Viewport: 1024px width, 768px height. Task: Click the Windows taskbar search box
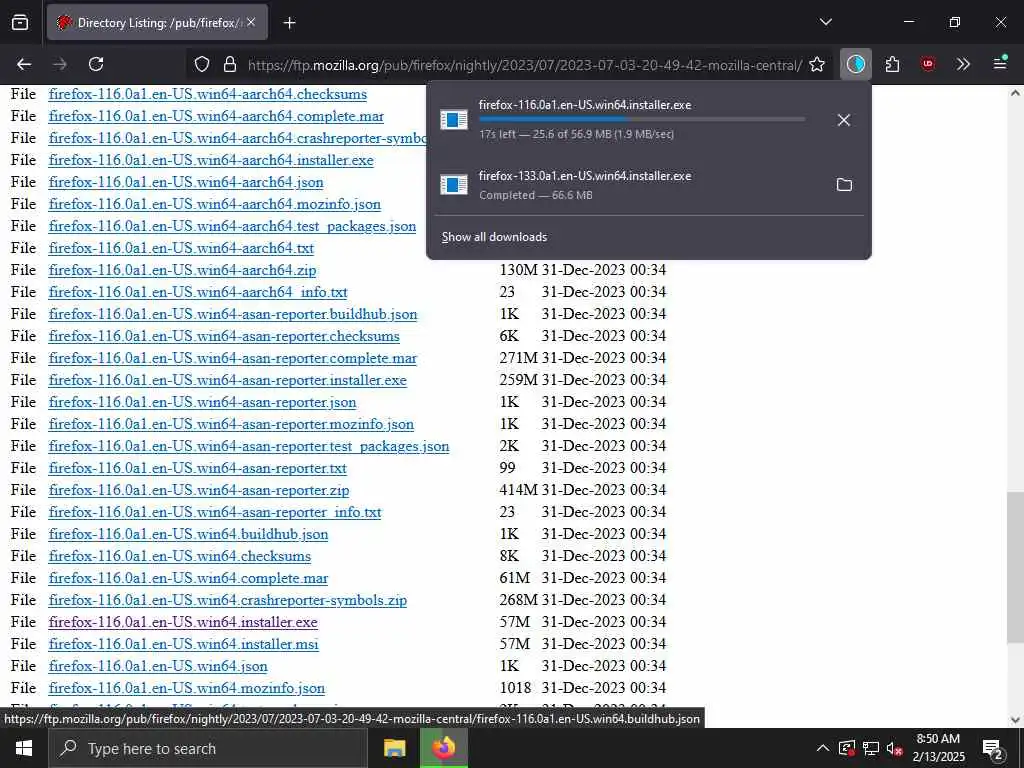[x=208, y=748]
